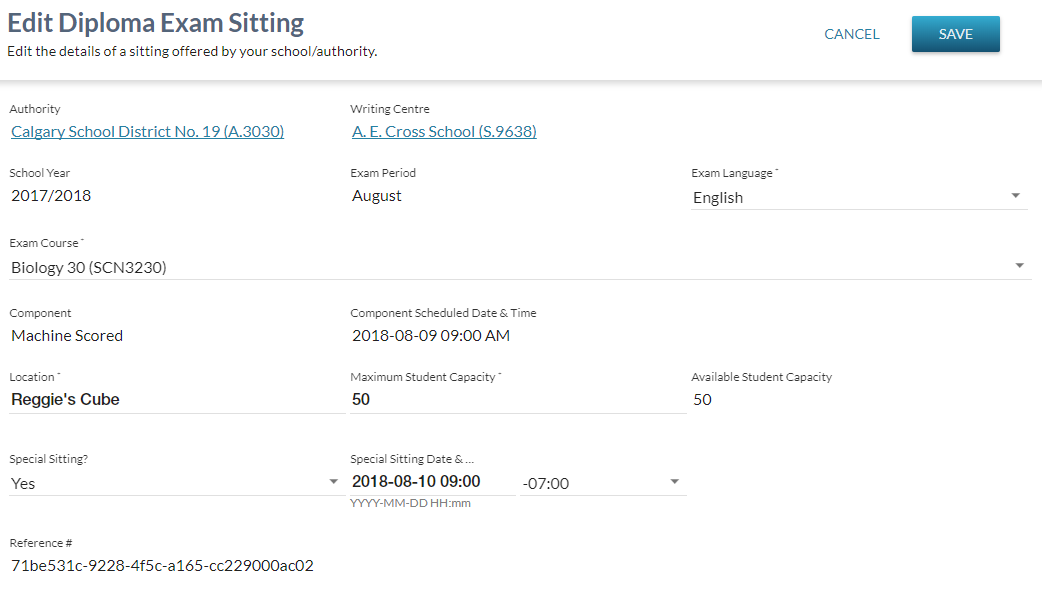Click the Yes value under Special Sitting
The width and height of the screenshot is (1042, 598).
(23, 484)
